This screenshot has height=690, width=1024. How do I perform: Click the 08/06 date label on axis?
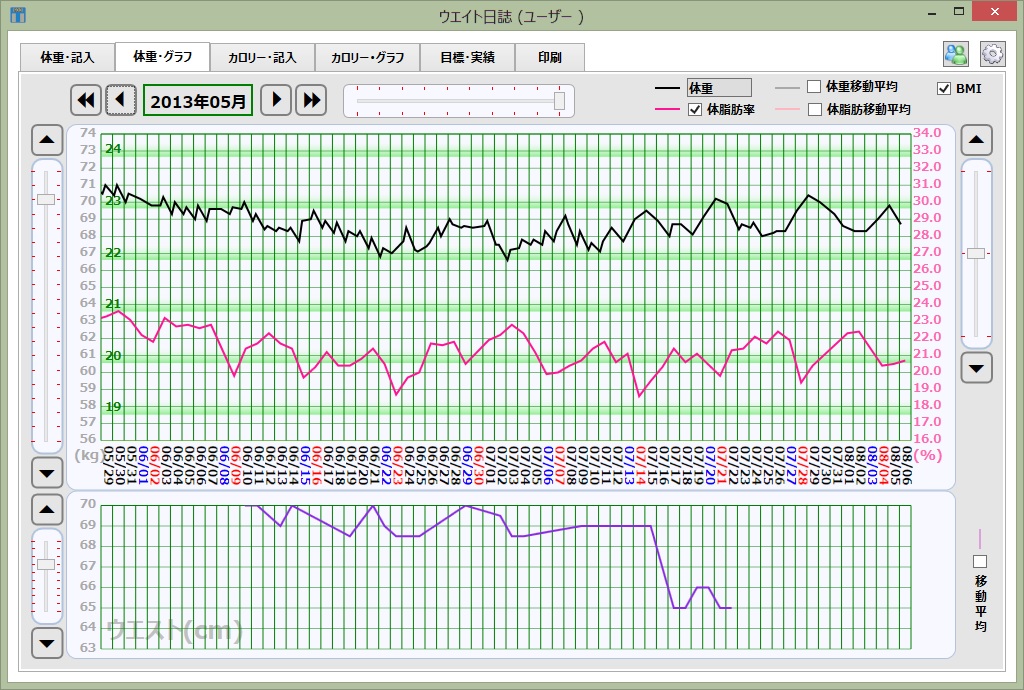905,465
